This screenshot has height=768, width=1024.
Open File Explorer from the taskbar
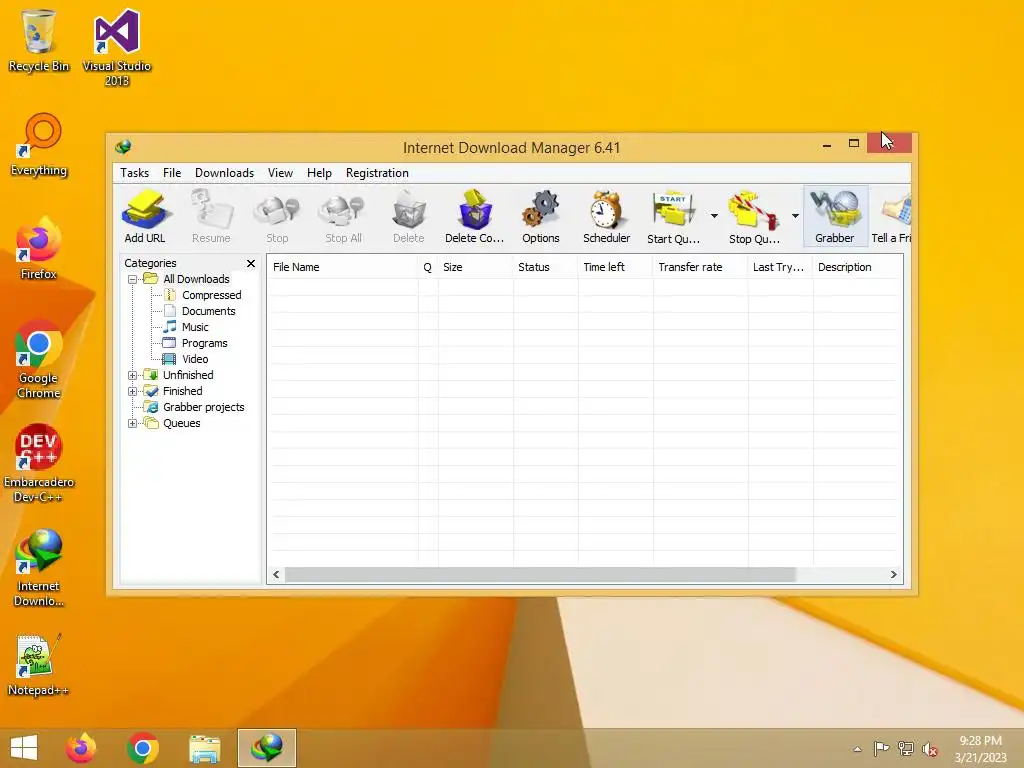204,748
